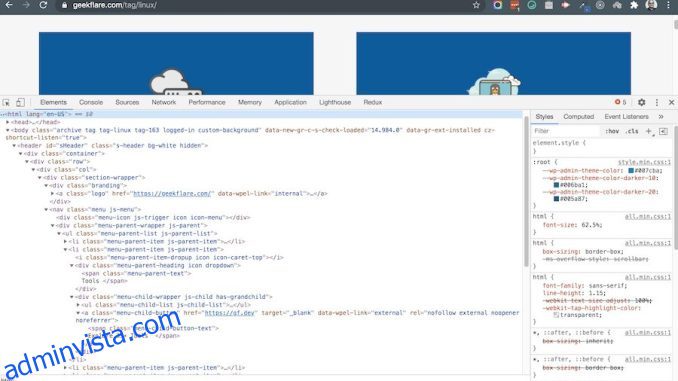Open all.min.css:1 link beside font-family rule
This screenshot has width=678, height=381.
click(647, 277)
